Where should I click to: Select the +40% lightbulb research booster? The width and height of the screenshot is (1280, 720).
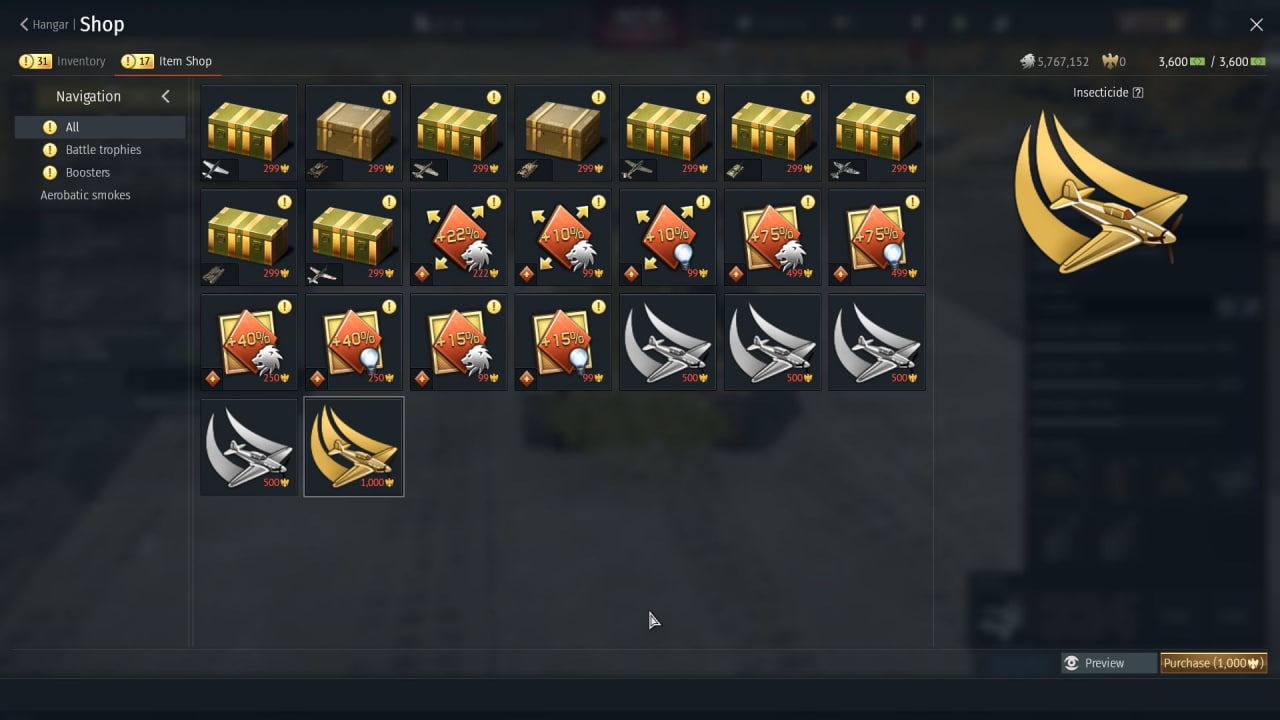[x=354, y=342]
